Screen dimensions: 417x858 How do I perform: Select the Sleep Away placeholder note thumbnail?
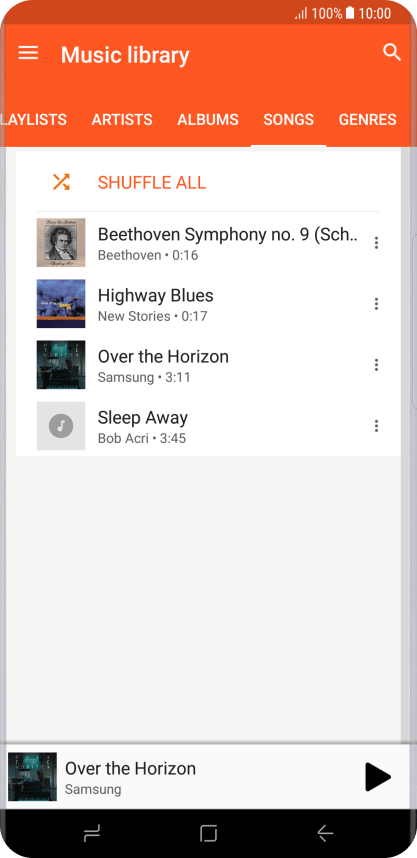point(61,426)
